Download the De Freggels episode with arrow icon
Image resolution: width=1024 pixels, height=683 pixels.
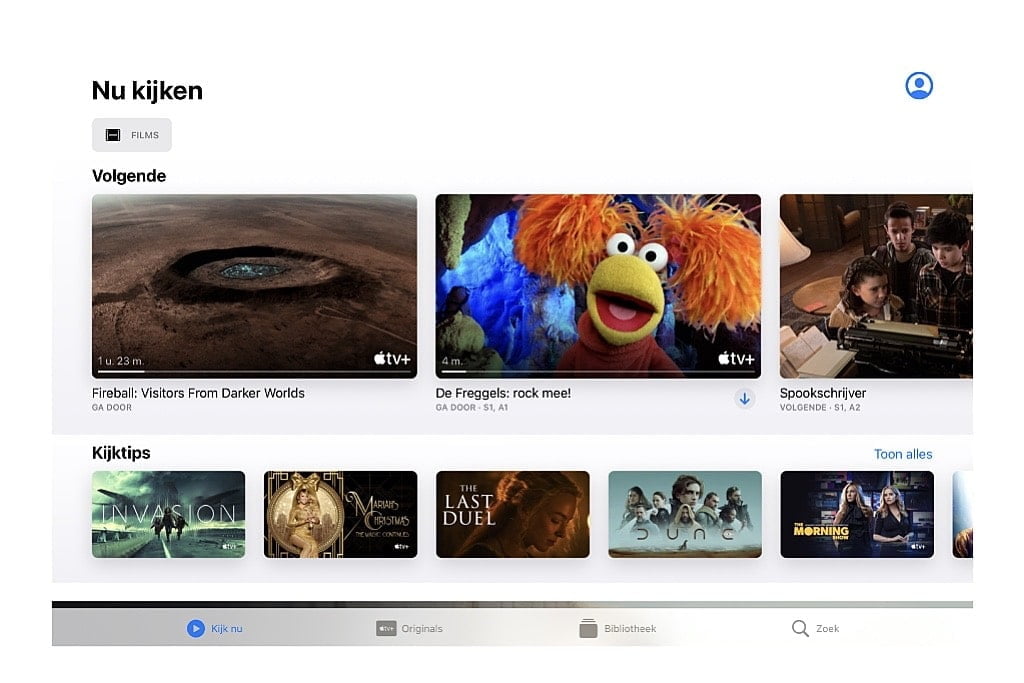[x=744, y=399]
